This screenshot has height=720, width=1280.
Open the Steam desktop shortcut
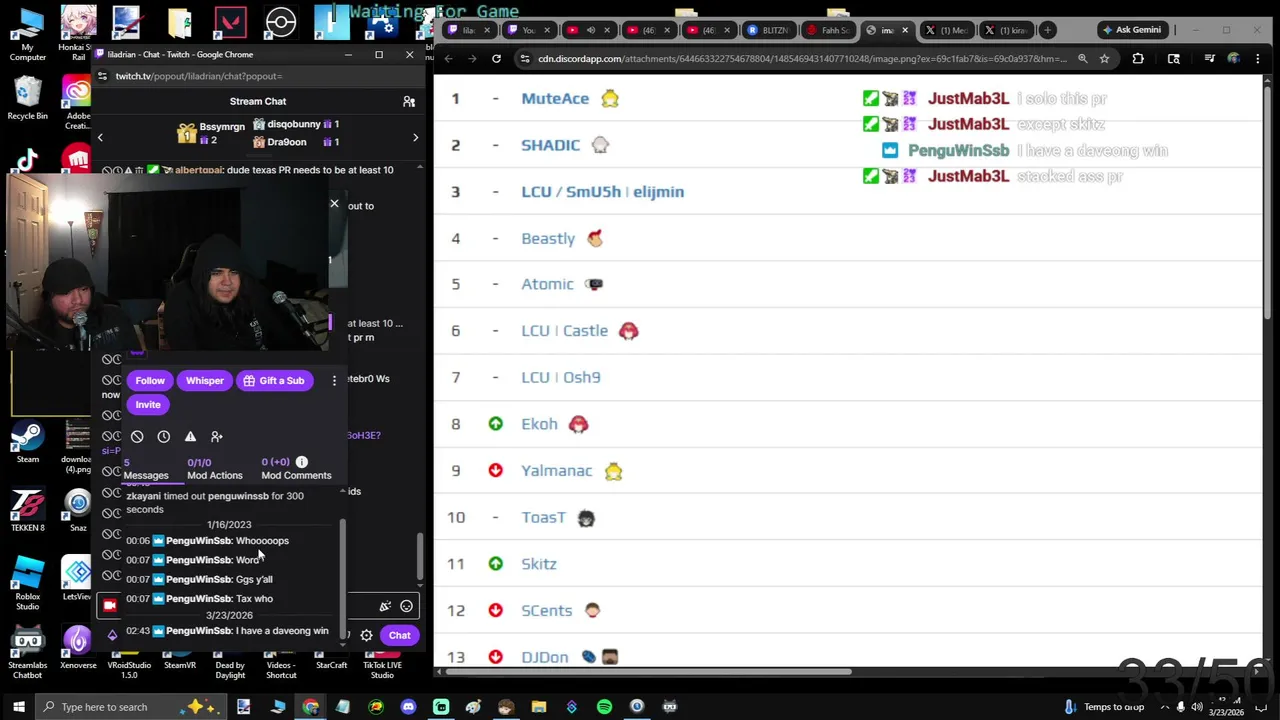click(x=28, y=442)
